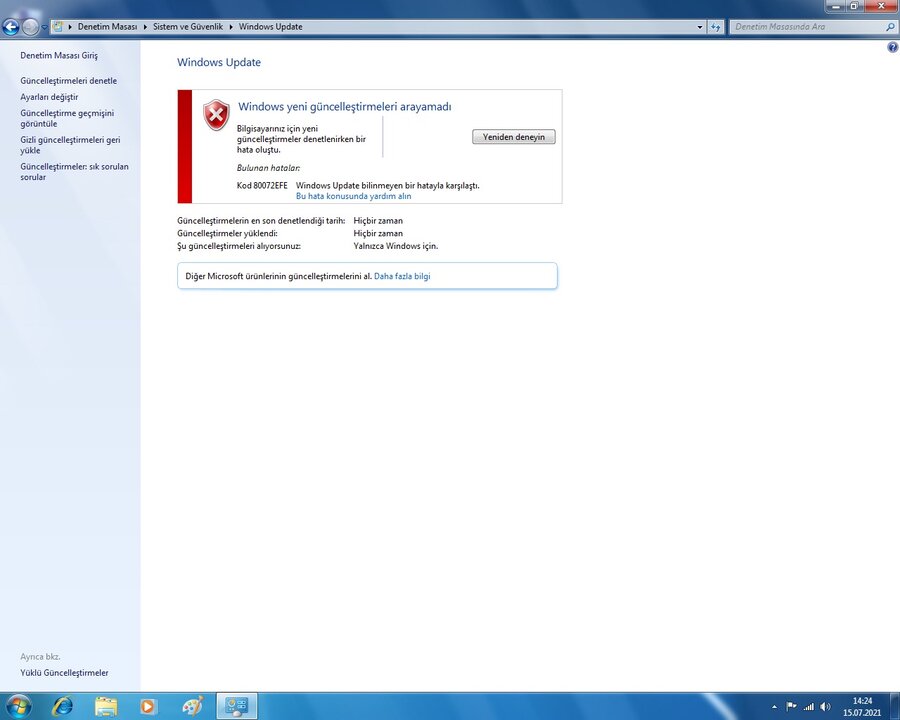The width and height of the screenshot is (900, 720).
Task: Restore down the Windows Update window
Action: (x=854, y=6)
